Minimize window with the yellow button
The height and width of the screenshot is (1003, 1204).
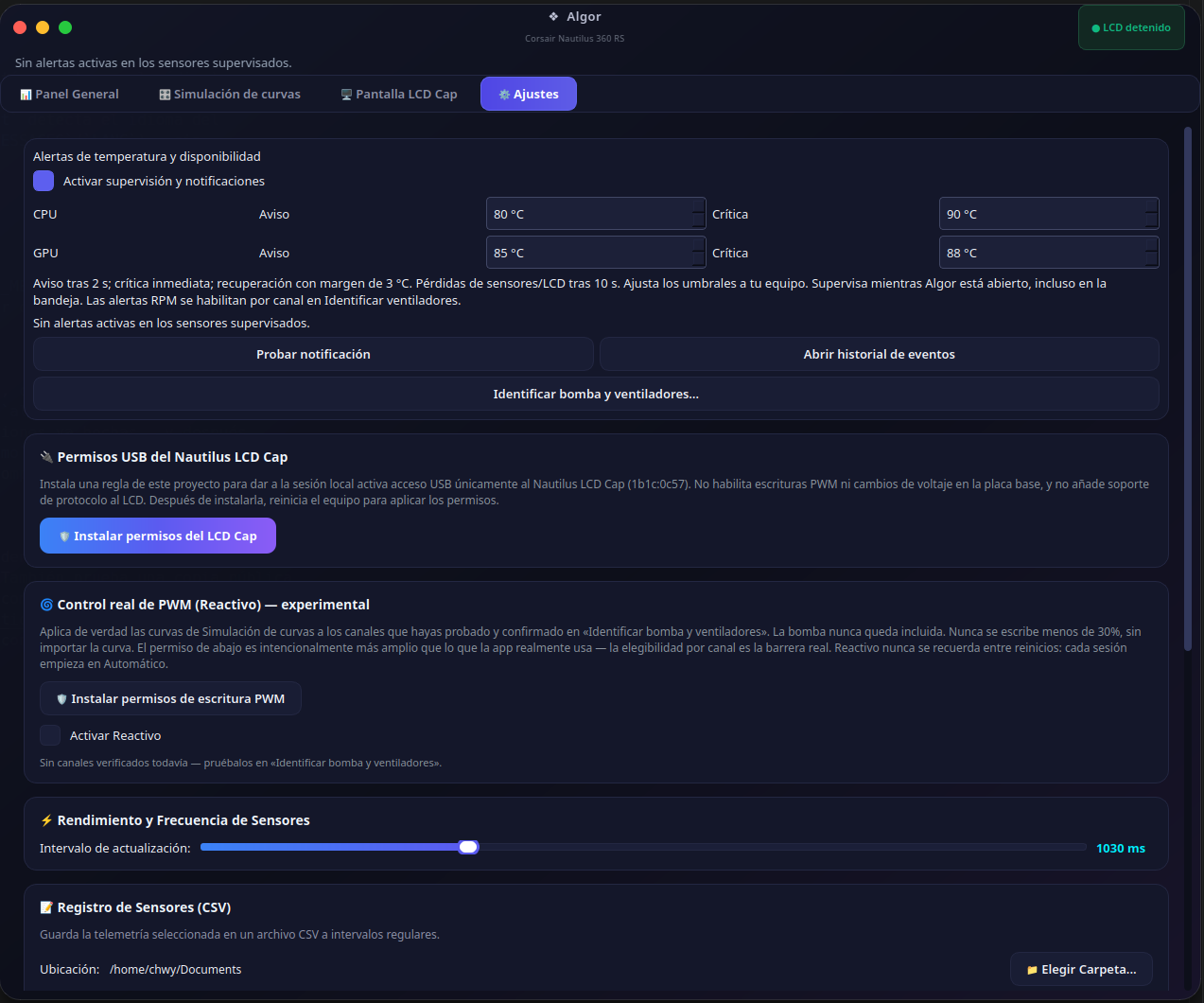43,27
